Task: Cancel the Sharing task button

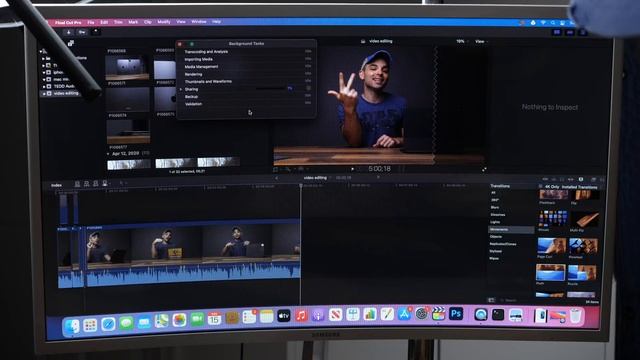Action: [x=309, y=88]
